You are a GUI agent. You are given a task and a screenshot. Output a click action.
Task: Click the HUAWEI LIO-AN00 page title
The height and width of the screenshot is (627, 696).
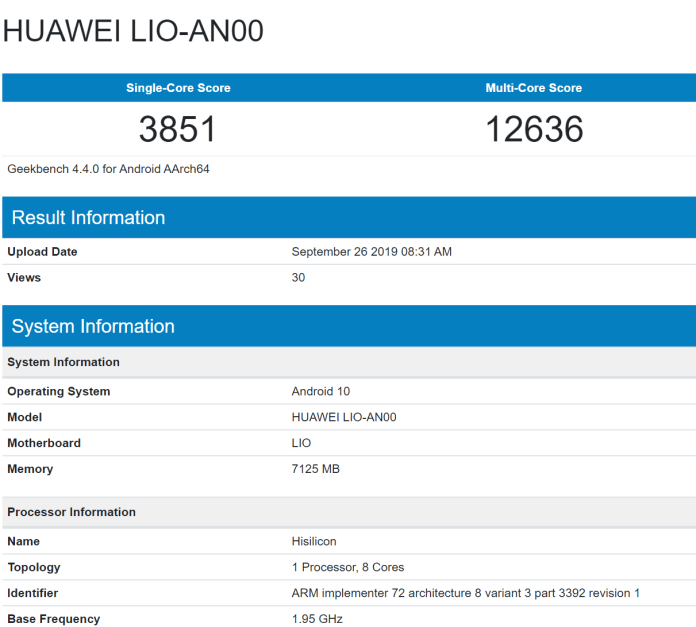click(133, 31)
